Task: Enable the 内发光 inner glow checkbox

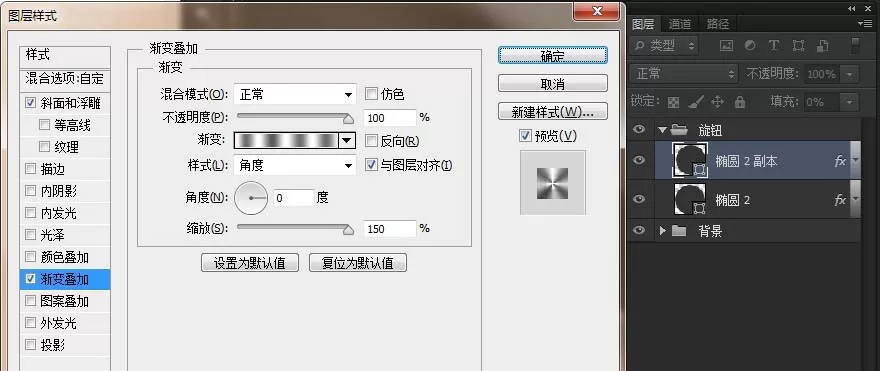Action: click(30, 213)
